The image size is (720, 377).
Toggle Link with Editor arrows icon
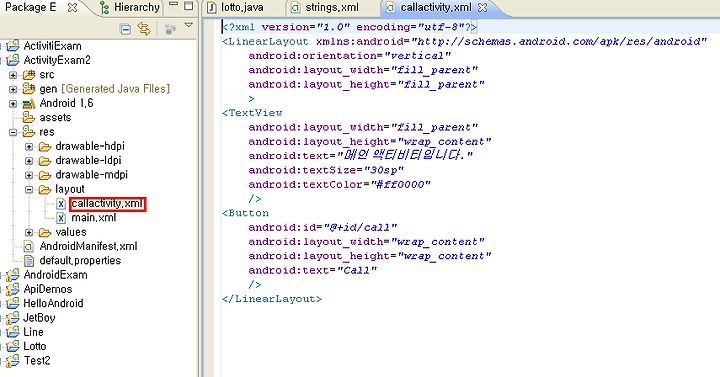pos(144,29)
